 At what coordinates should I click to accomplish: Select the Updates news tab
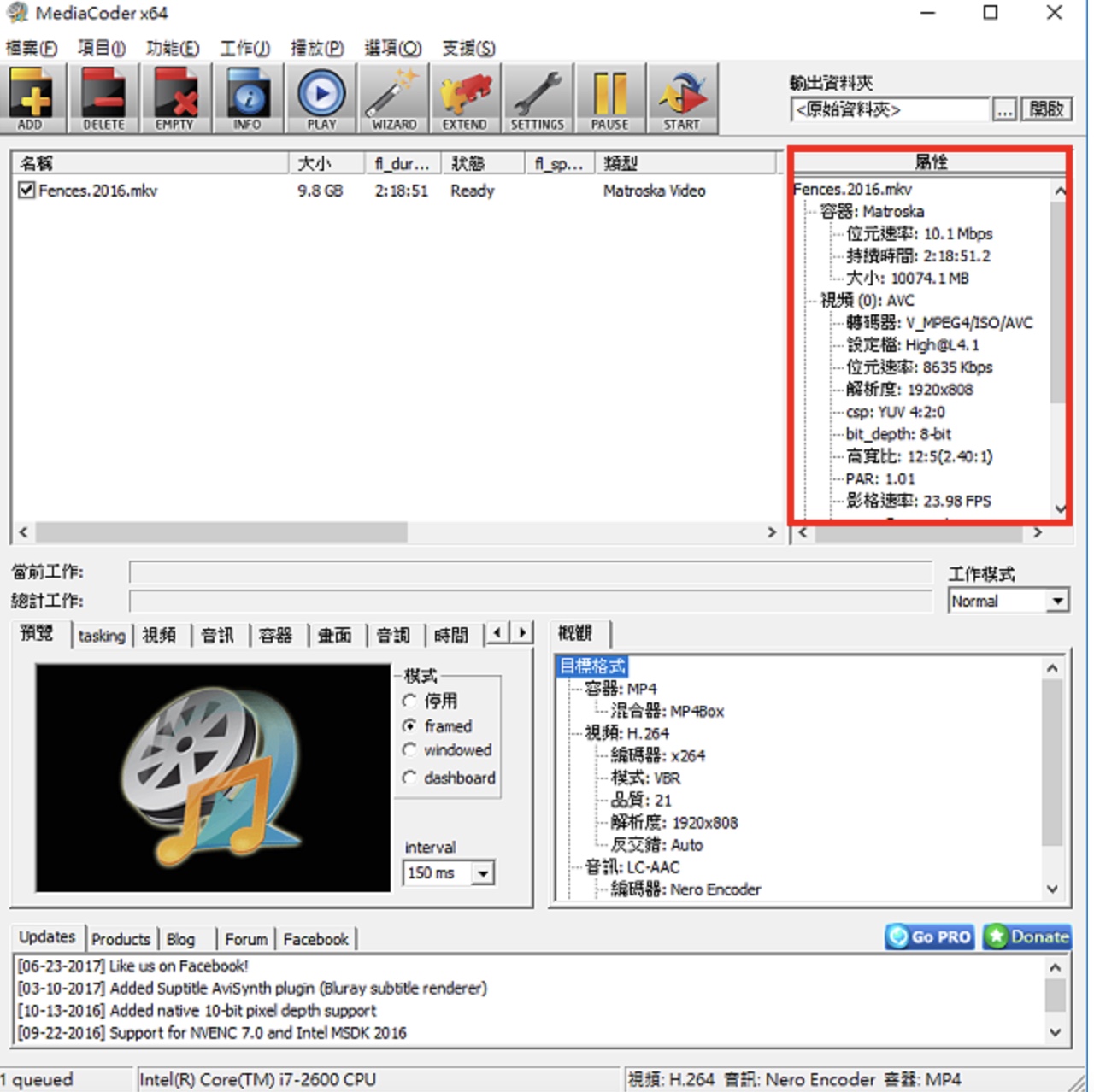click(47, 936)
